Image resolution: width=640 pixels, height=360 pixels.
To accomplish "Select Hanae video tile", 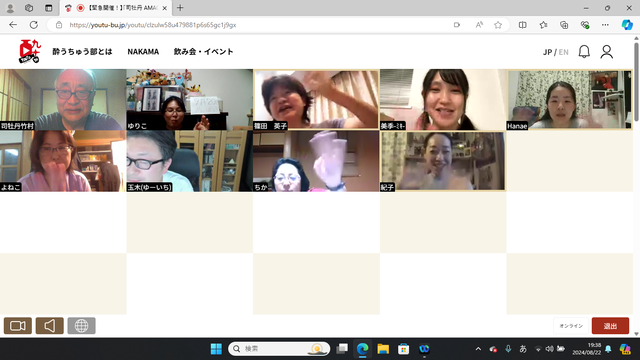I will tap(569, 100).
